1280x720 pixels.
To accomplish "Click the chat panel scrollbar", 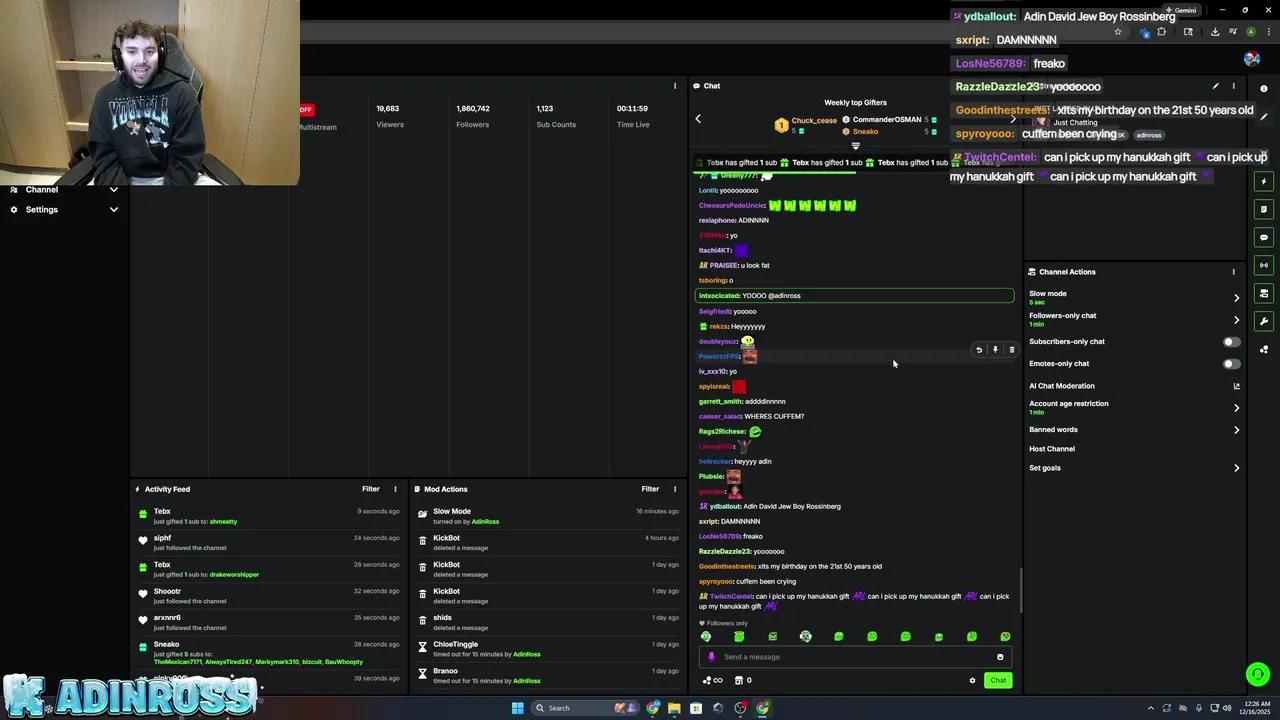I will (x=1020, y=590).
